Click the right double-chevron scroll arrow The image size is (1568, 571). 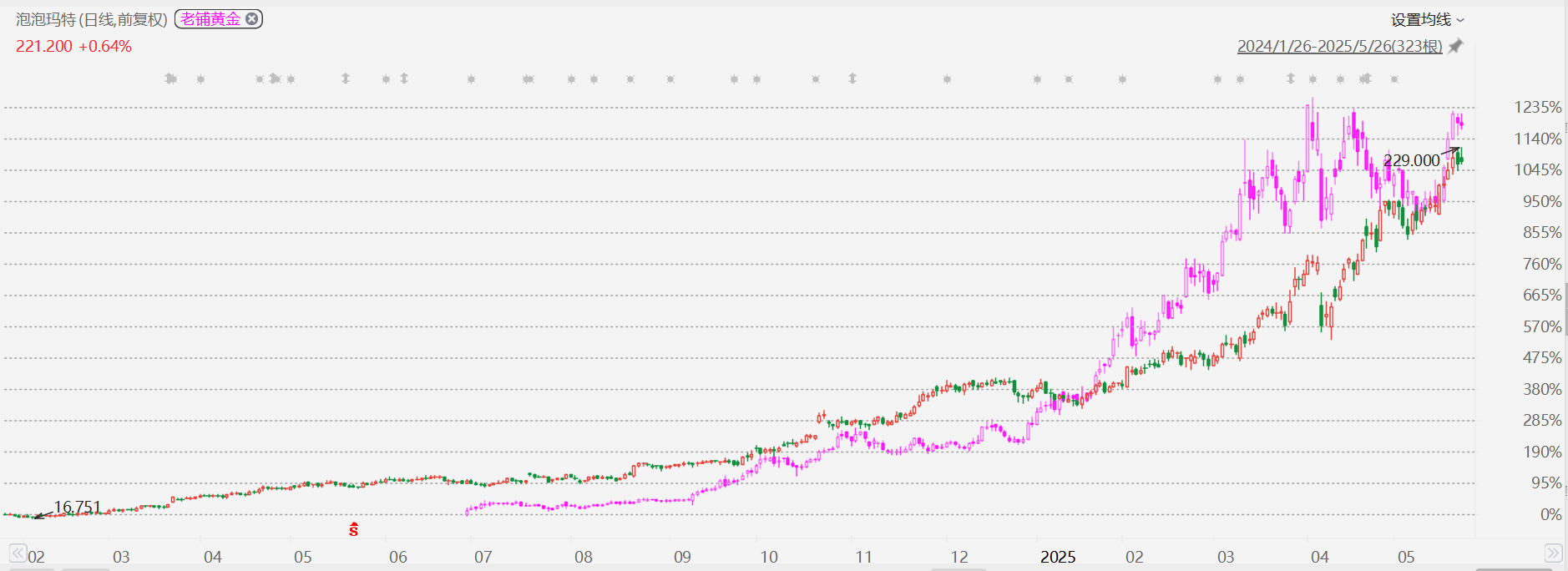1553,553
